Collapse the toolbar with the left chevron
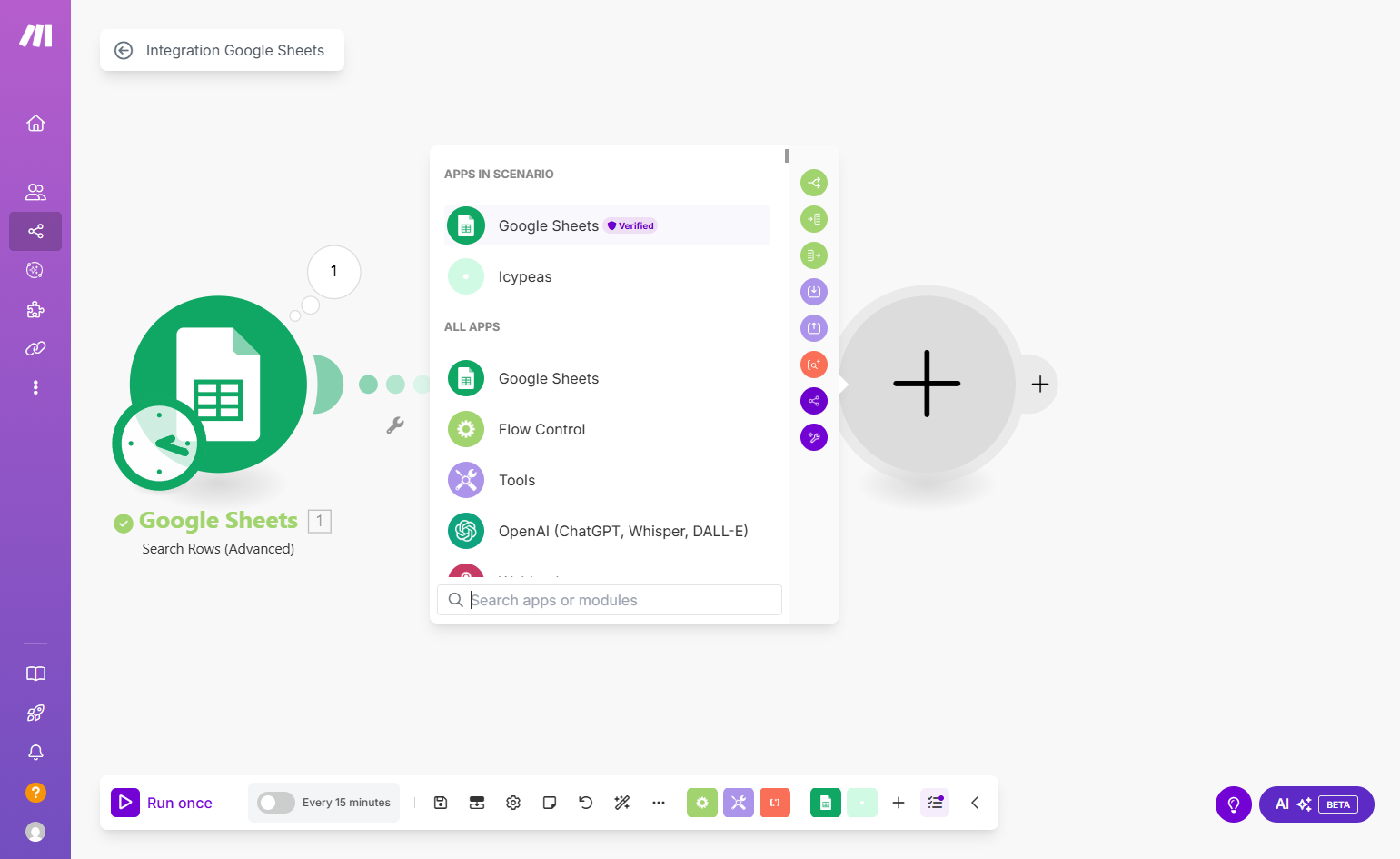 click(x=975, y=803)
